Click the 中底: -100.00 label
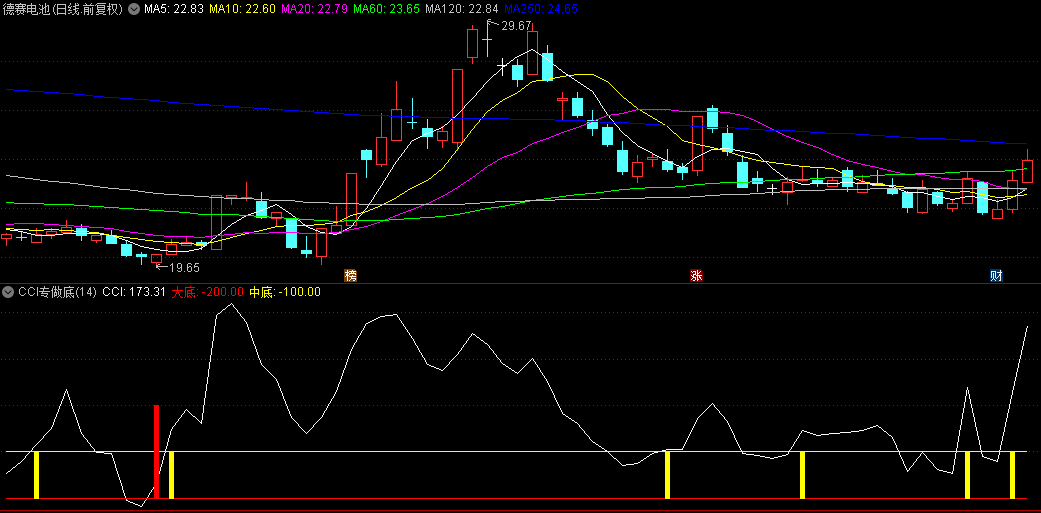The image size is (1041, 513). (x=285, y=291)
